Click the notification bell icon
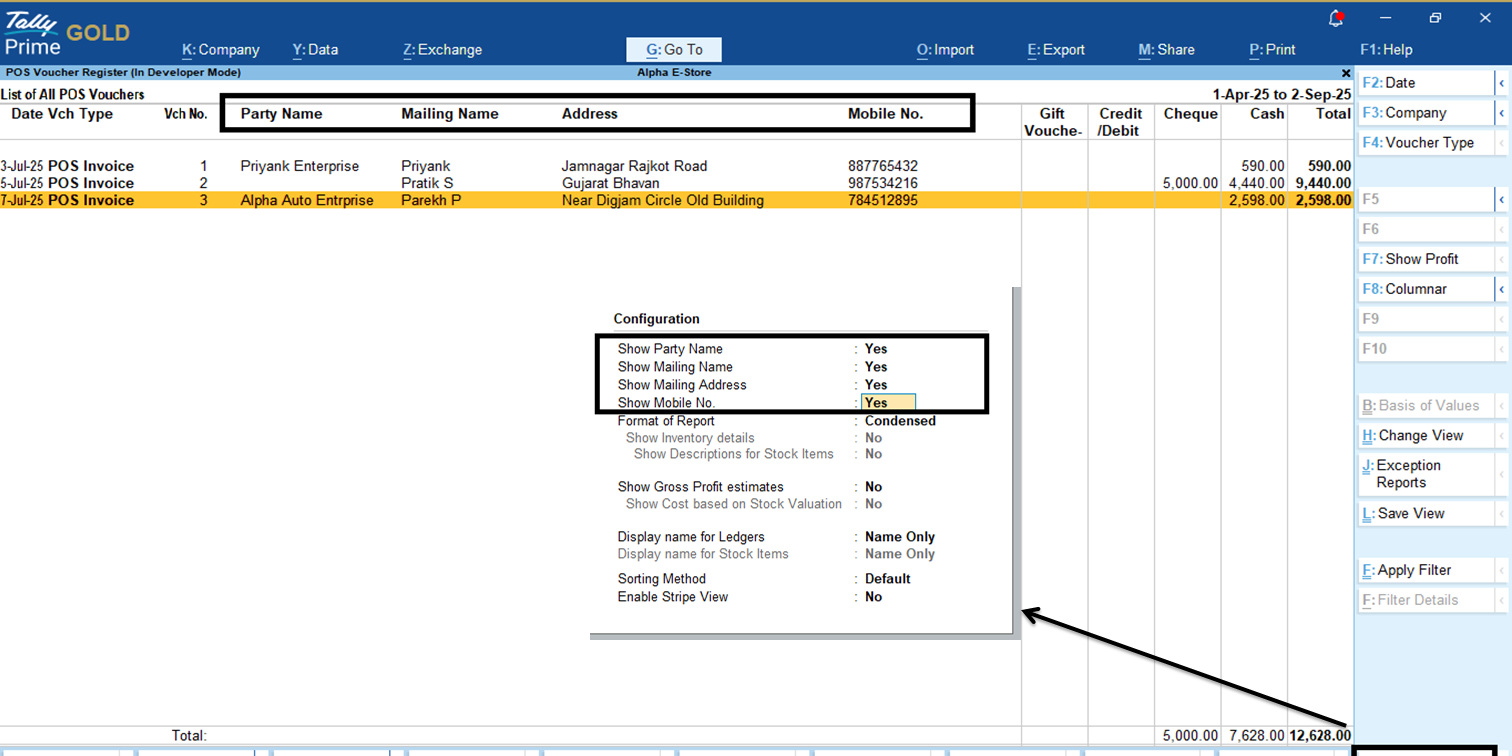The image size is (1512, 756). [x=1337, y=17]
